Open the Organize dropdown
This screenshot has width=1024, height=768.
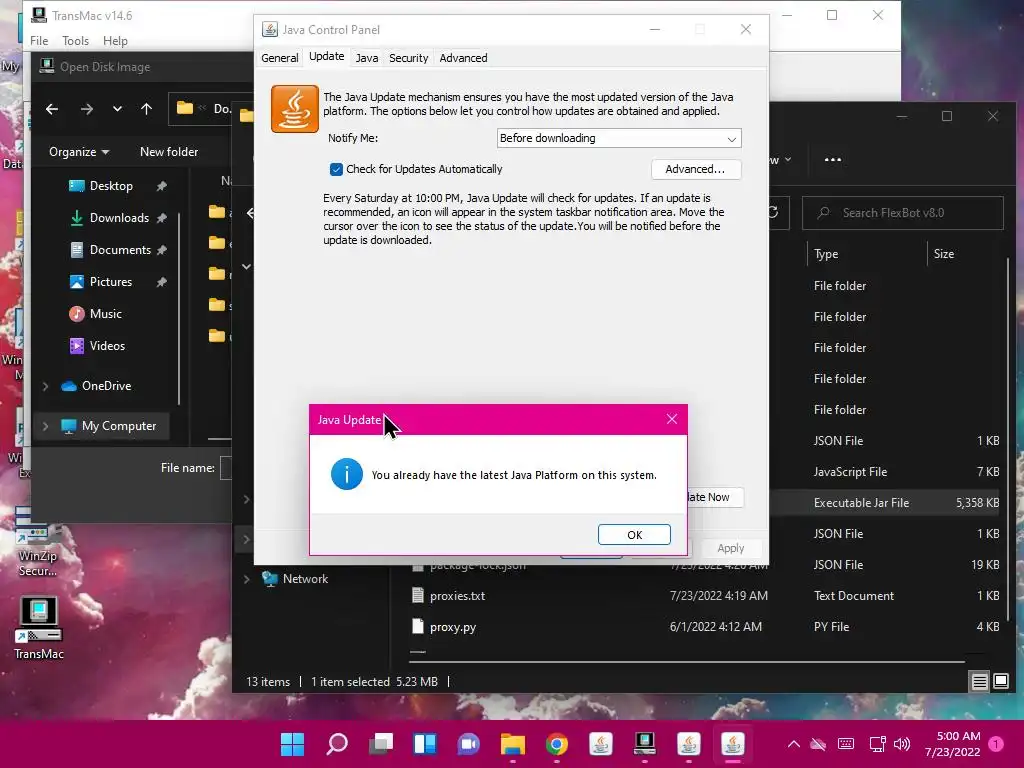pos(79,152)
